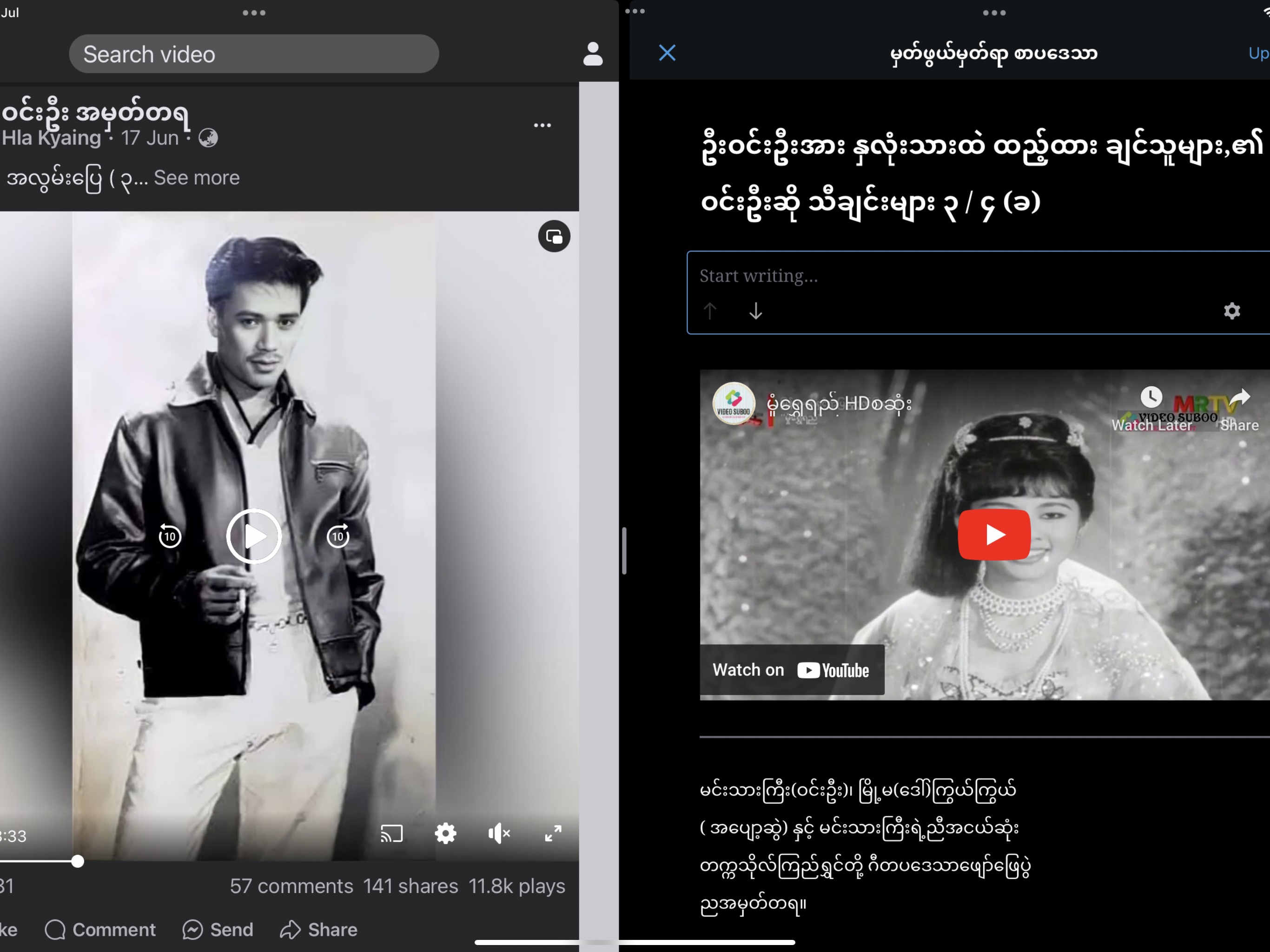
Task: Tap the cast to screen icon
Action: tap(391, 833)
